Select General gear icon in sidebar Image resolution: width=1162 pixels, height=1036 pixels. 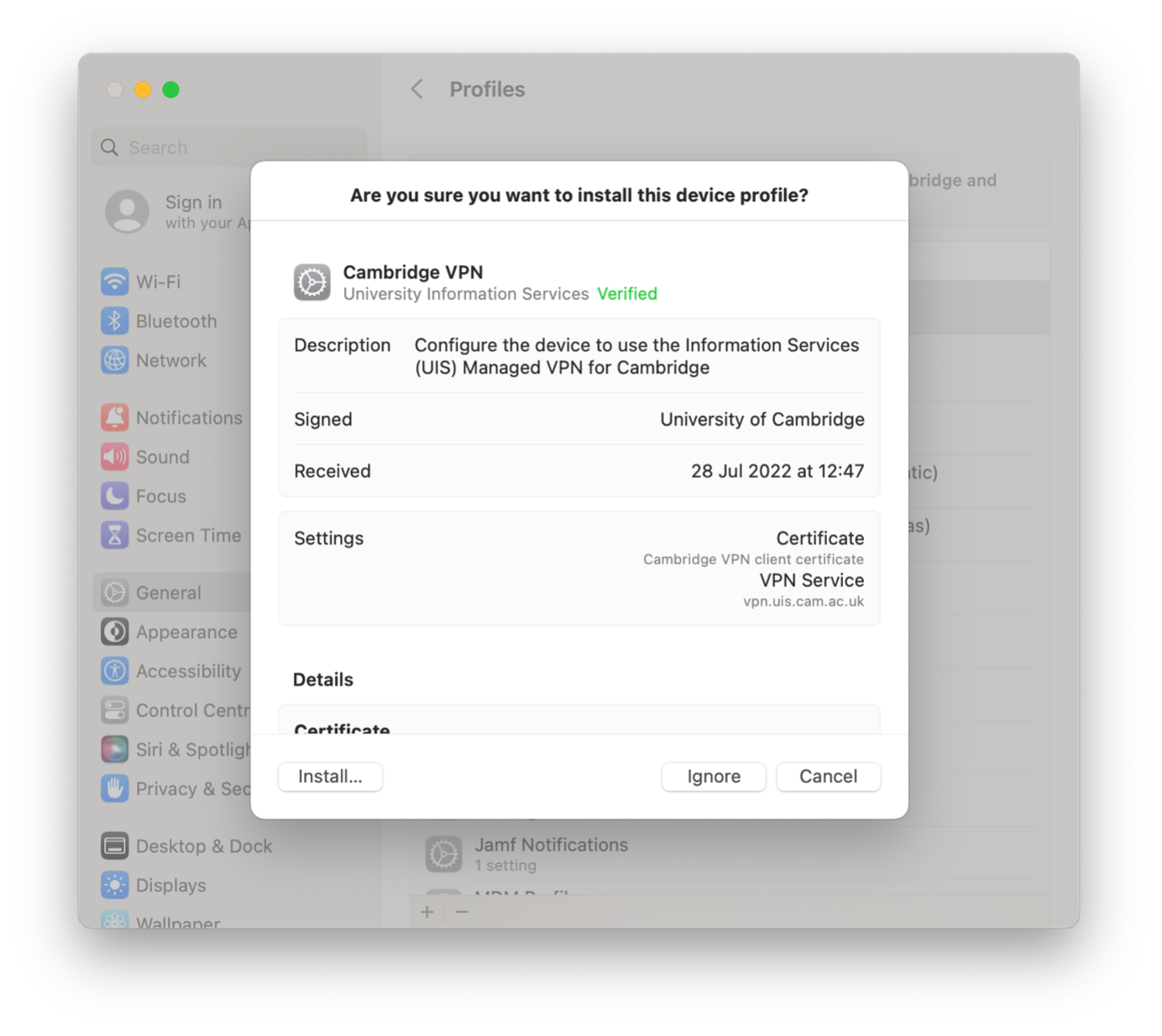[x=115, y=593]
